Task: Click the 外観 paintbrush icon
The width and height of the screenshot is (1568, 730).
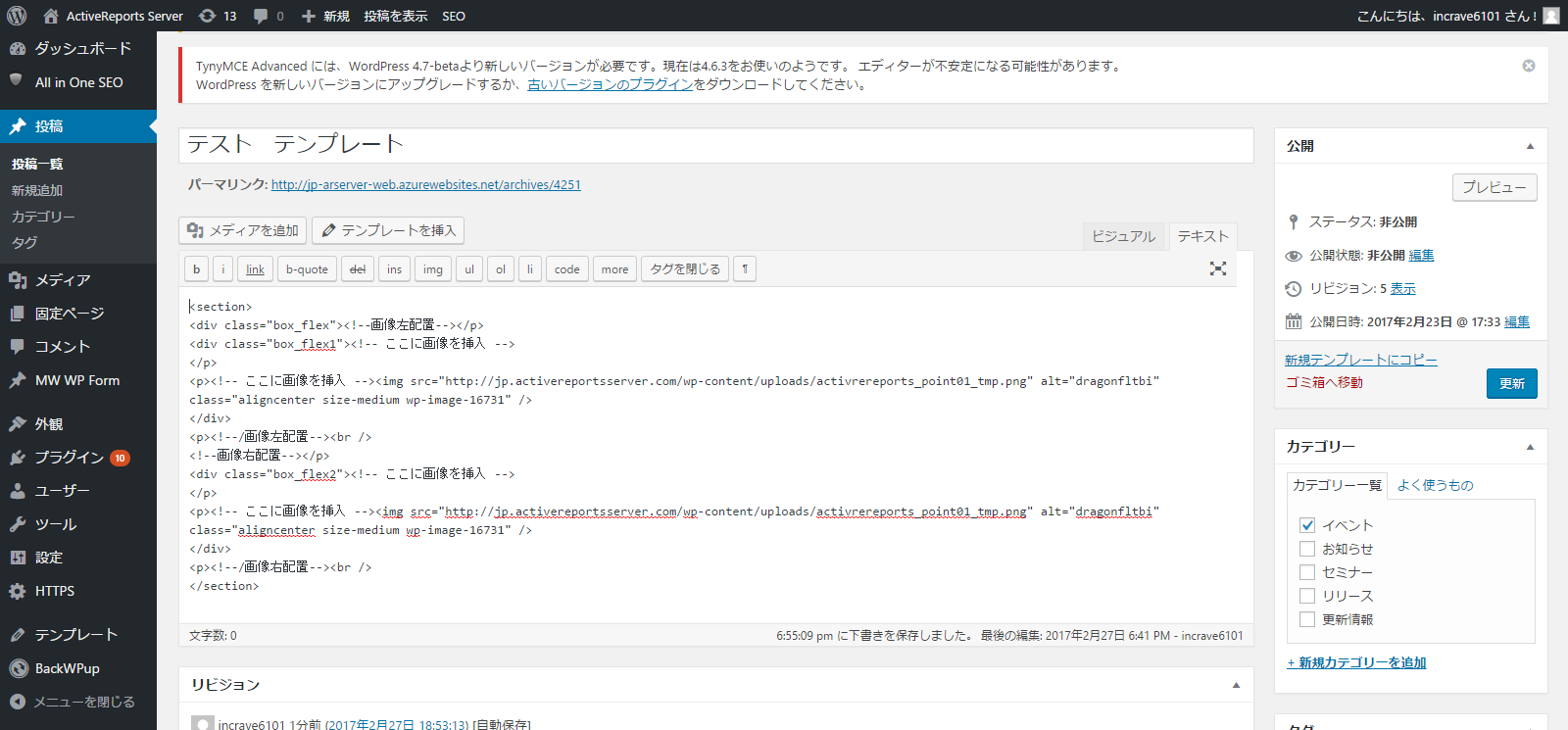Action: click(18, 424)
